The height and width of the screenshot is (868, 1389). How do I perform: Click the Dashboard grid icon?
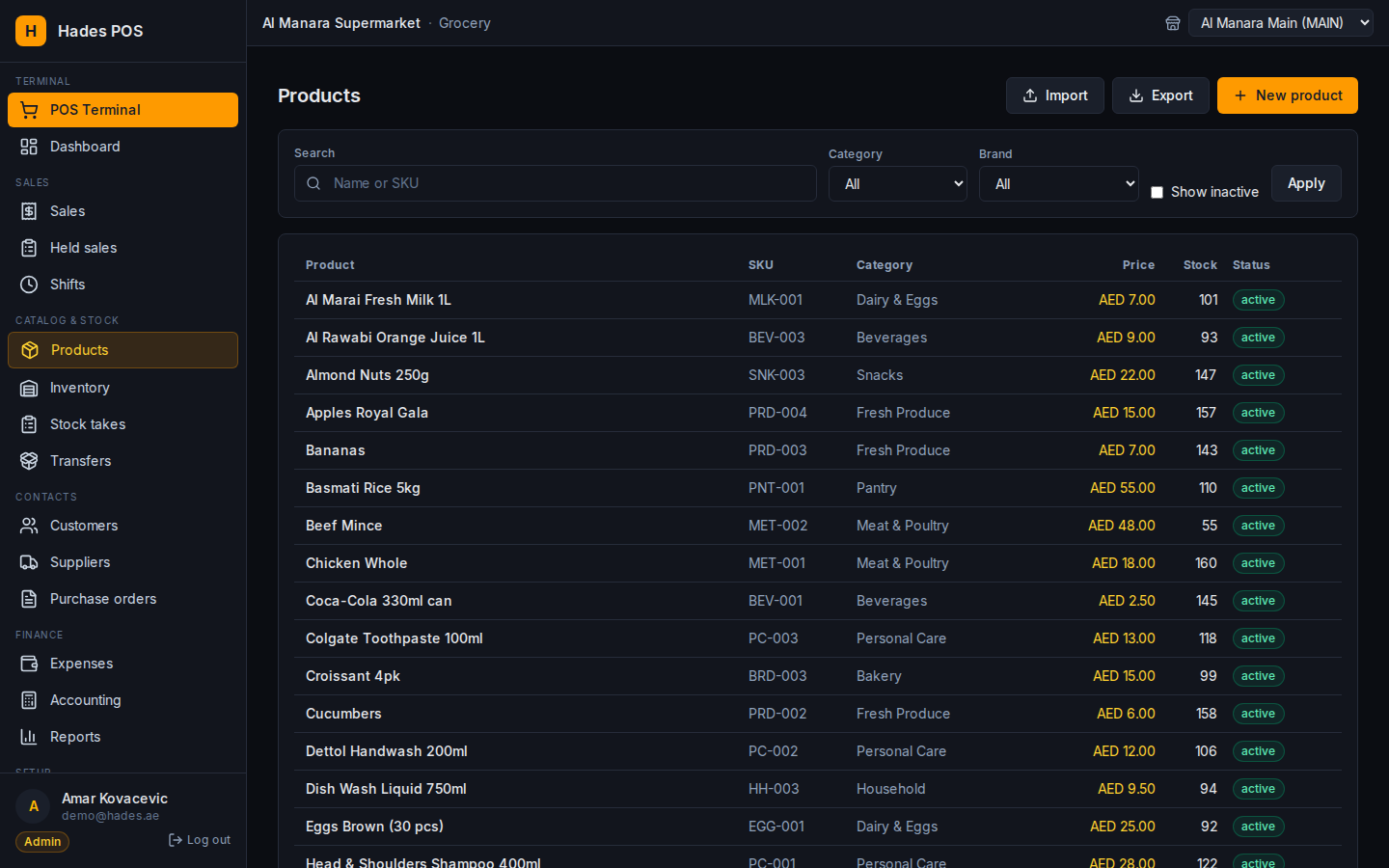pos(29,147)
